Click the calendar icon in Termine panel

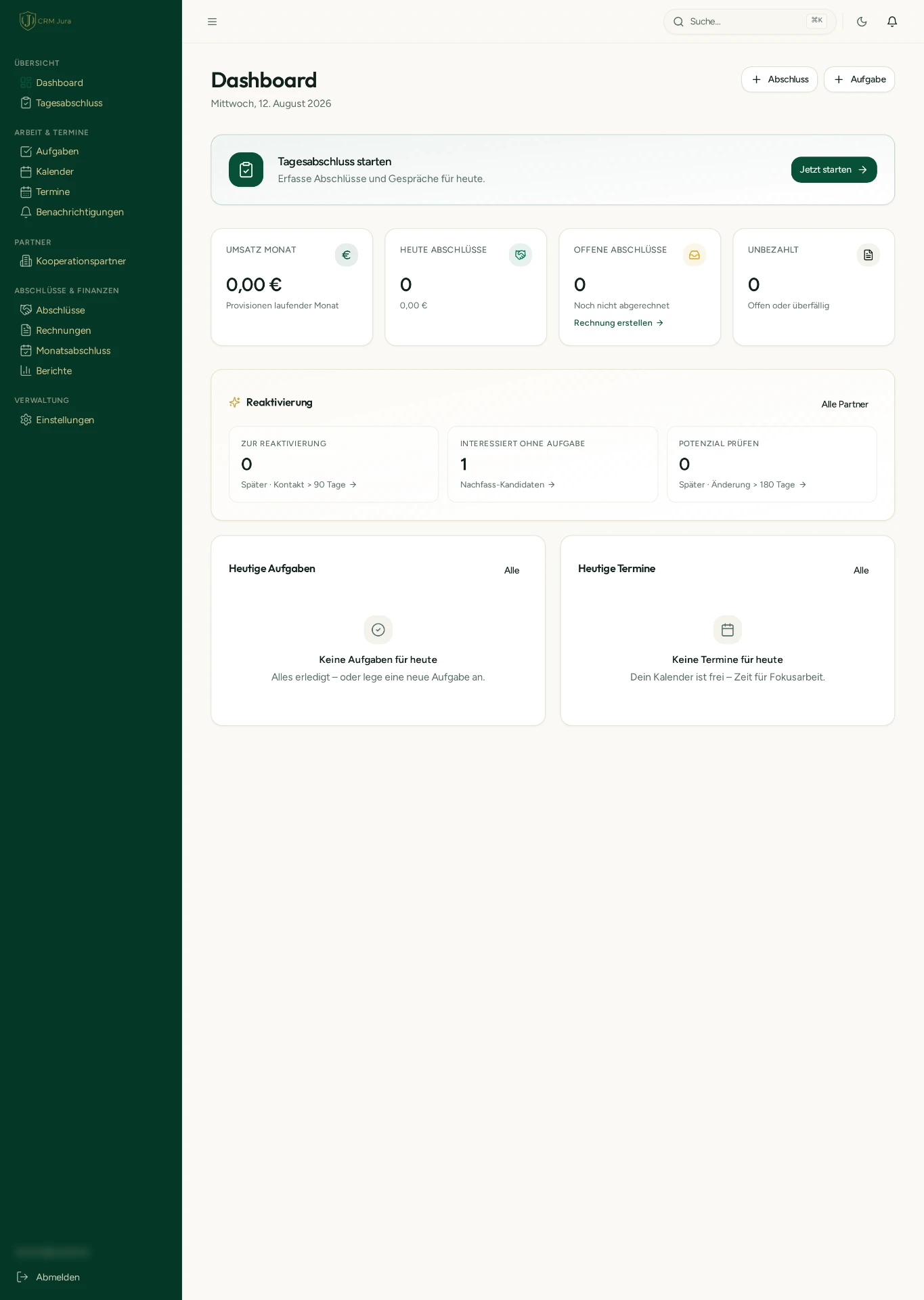pos(728,630)
